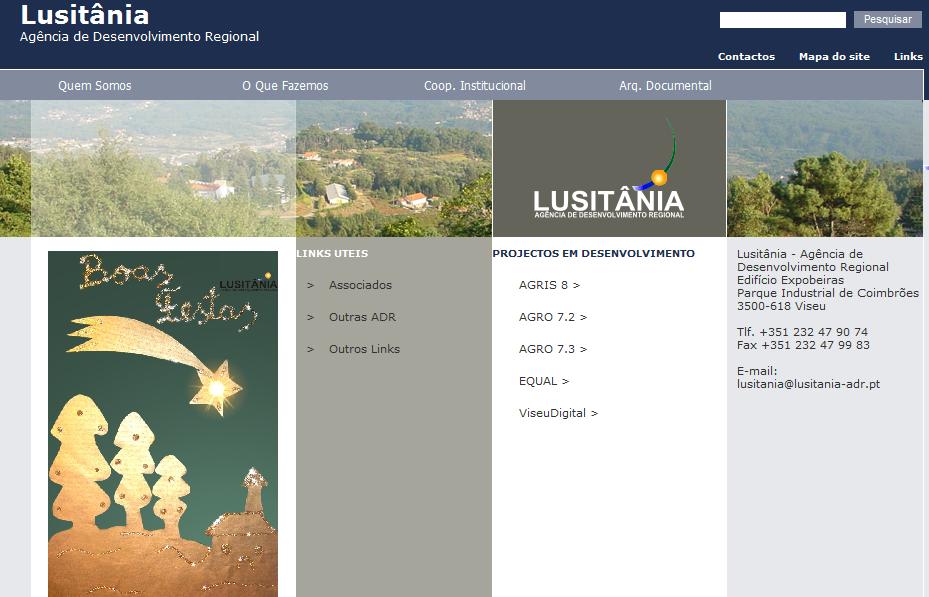Click Agência de Desenvolvimento Regional subtitle

coord(139,36)
